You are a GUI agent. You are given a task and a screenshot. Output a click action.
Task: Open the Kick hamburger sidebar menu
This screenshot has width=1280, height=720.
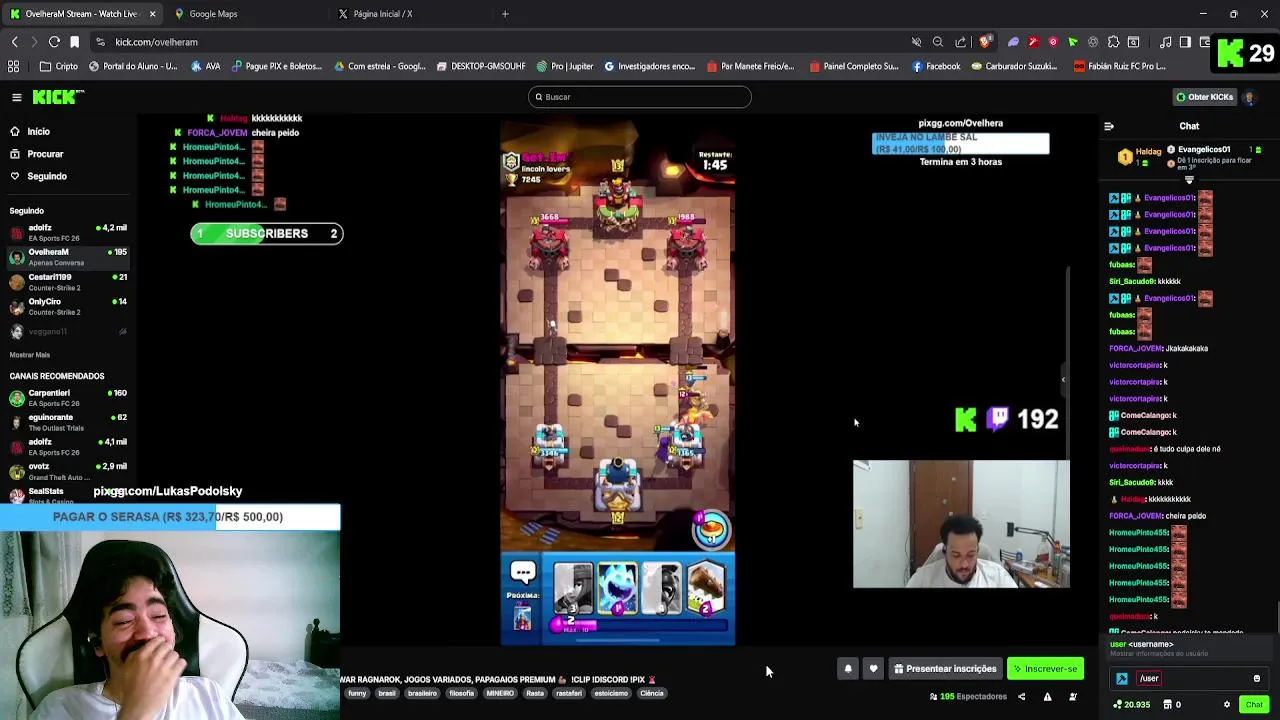(x=17, y=97)
